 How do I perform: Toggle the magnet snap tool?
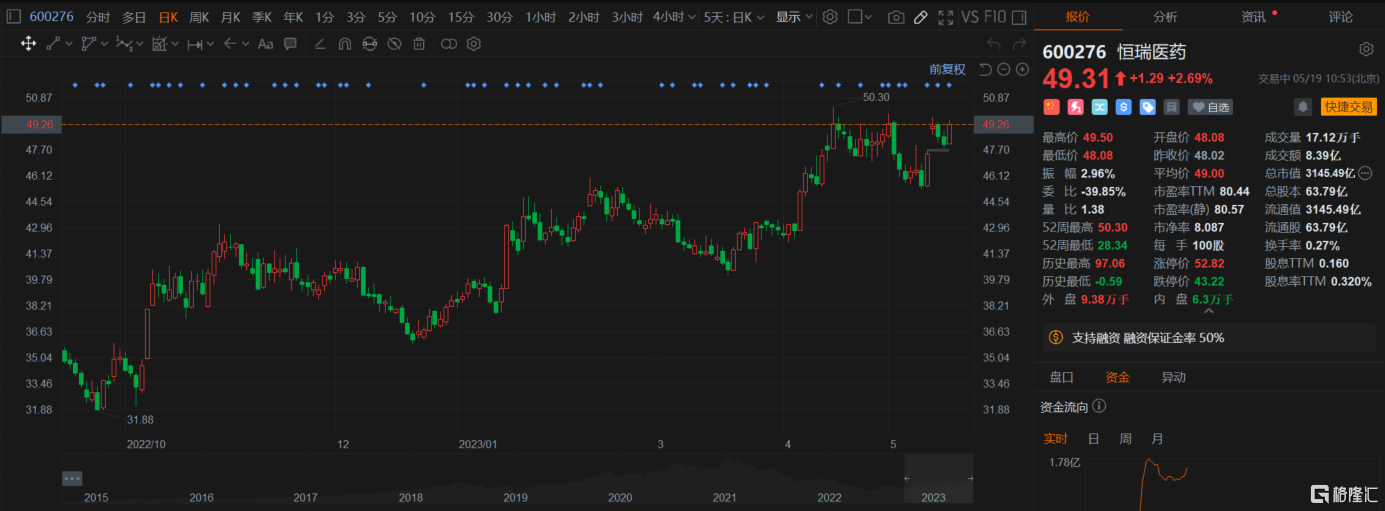tap(345, 43)
